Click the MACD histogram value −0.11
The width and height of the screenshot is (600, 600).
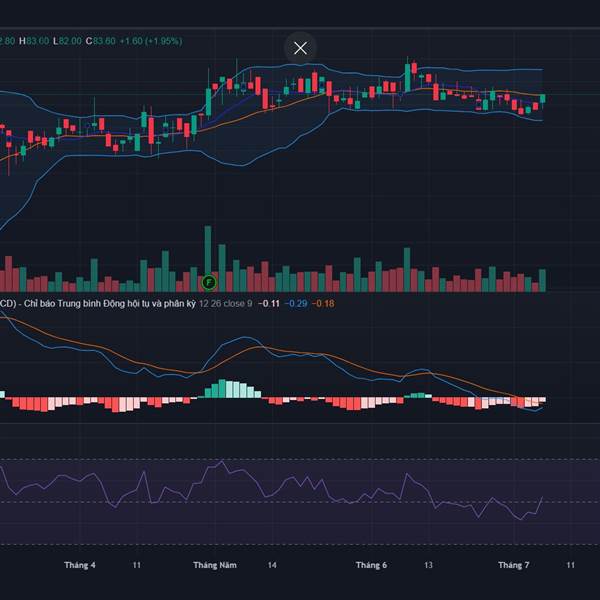point(269,303)
